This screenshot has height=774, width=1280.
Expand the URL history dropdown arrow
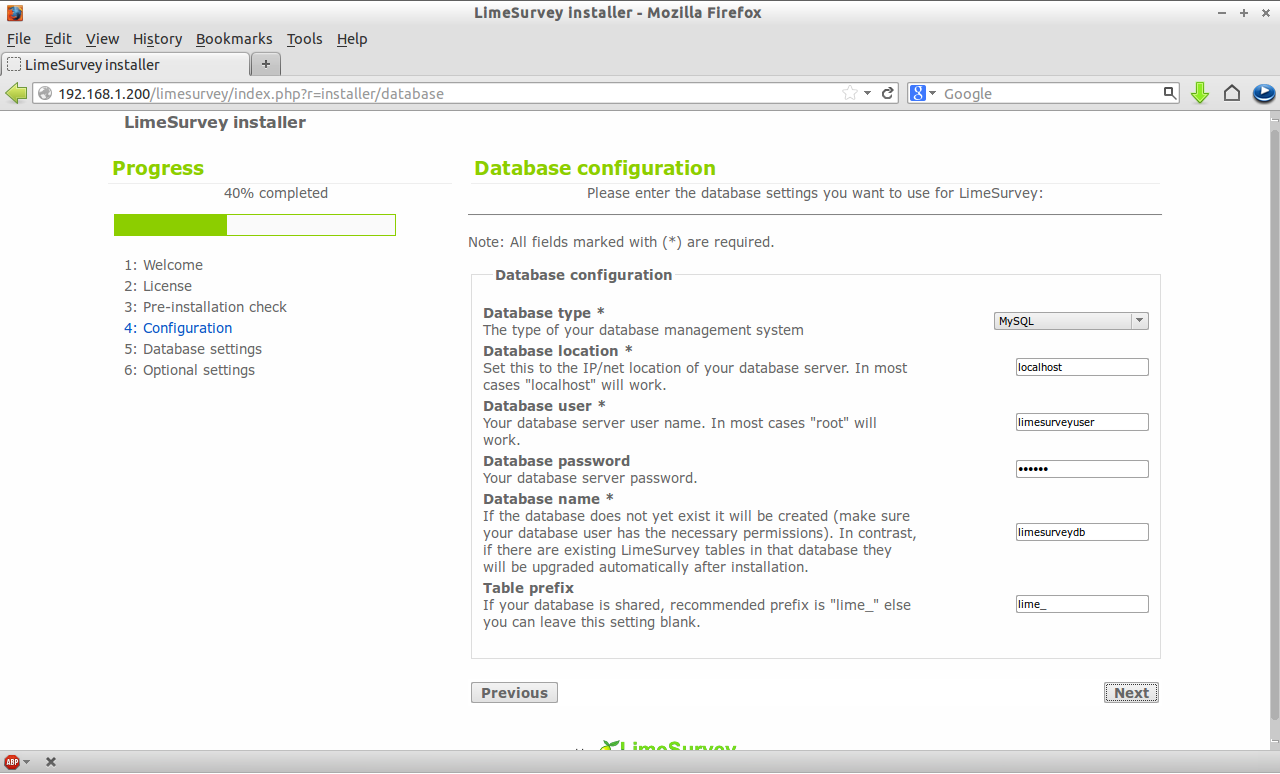click(868, 93)
